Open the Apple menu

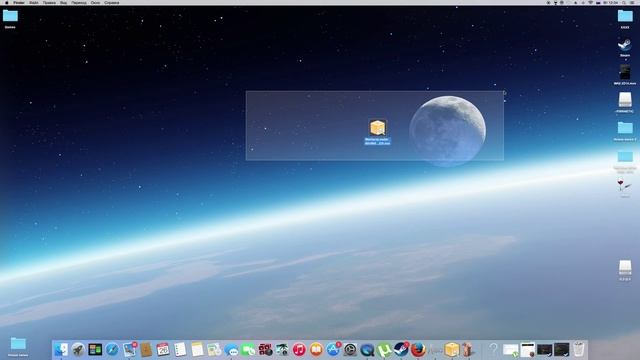tap(7, 2)
